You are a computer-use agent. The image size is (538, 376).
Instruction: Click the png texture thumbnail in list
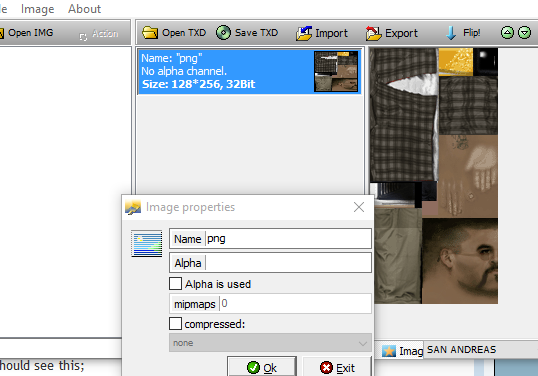336,71
